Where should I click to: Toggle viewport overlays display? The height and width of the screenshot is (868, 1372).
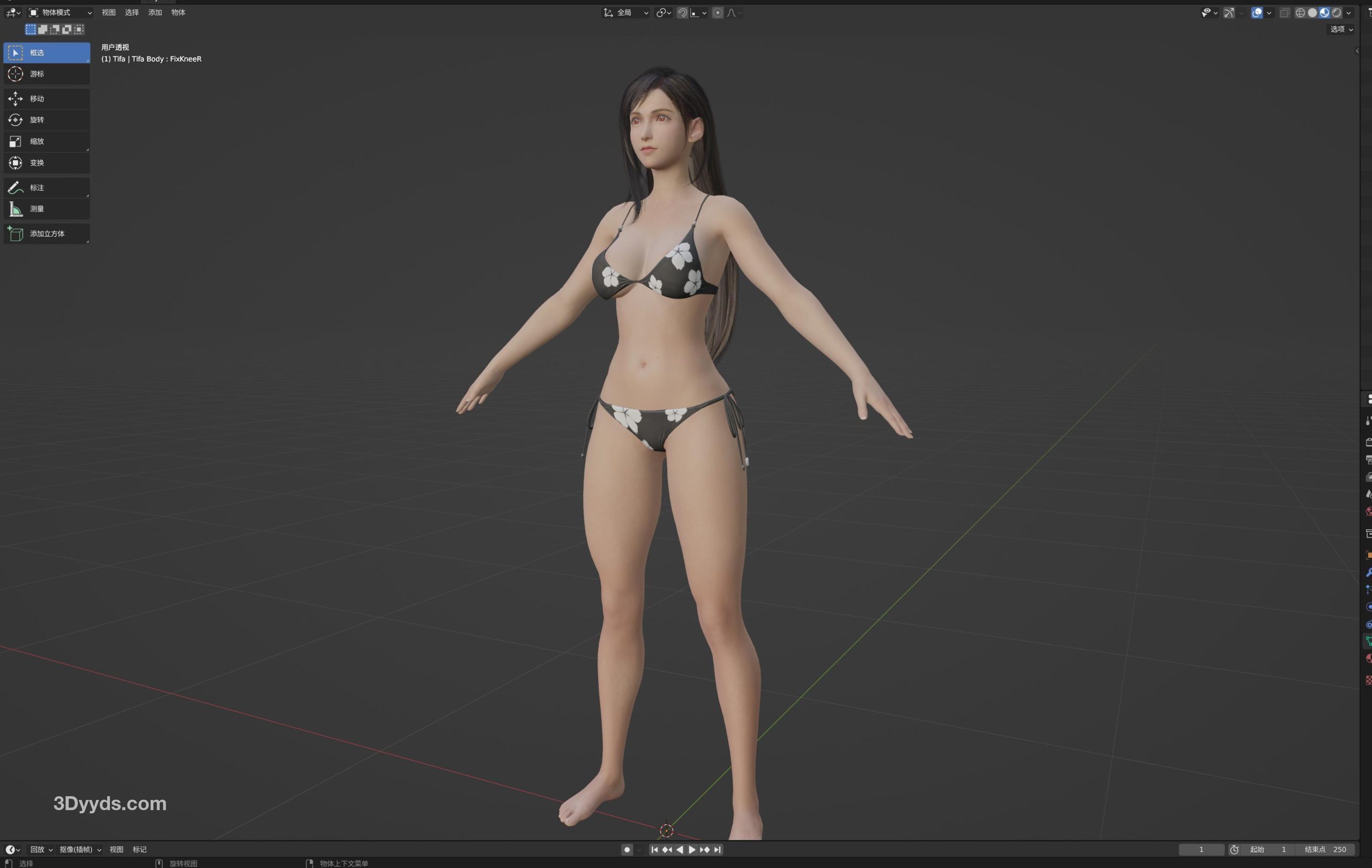click(1256, 12)
